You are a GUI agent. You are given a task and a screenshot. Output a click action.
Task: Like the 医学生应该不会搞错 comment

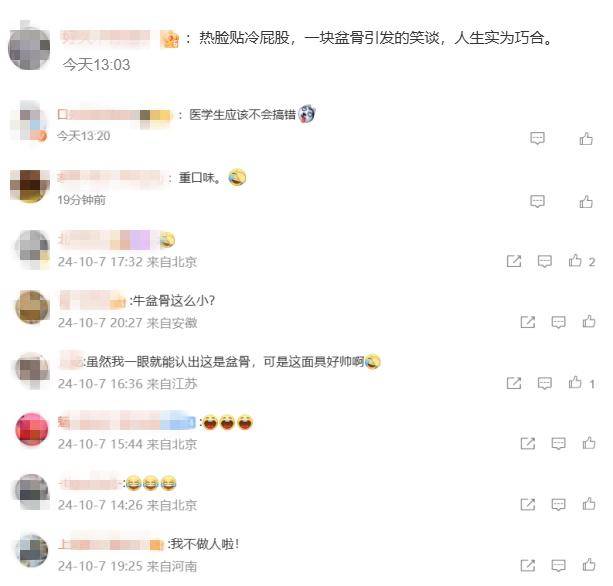point(586,138)
